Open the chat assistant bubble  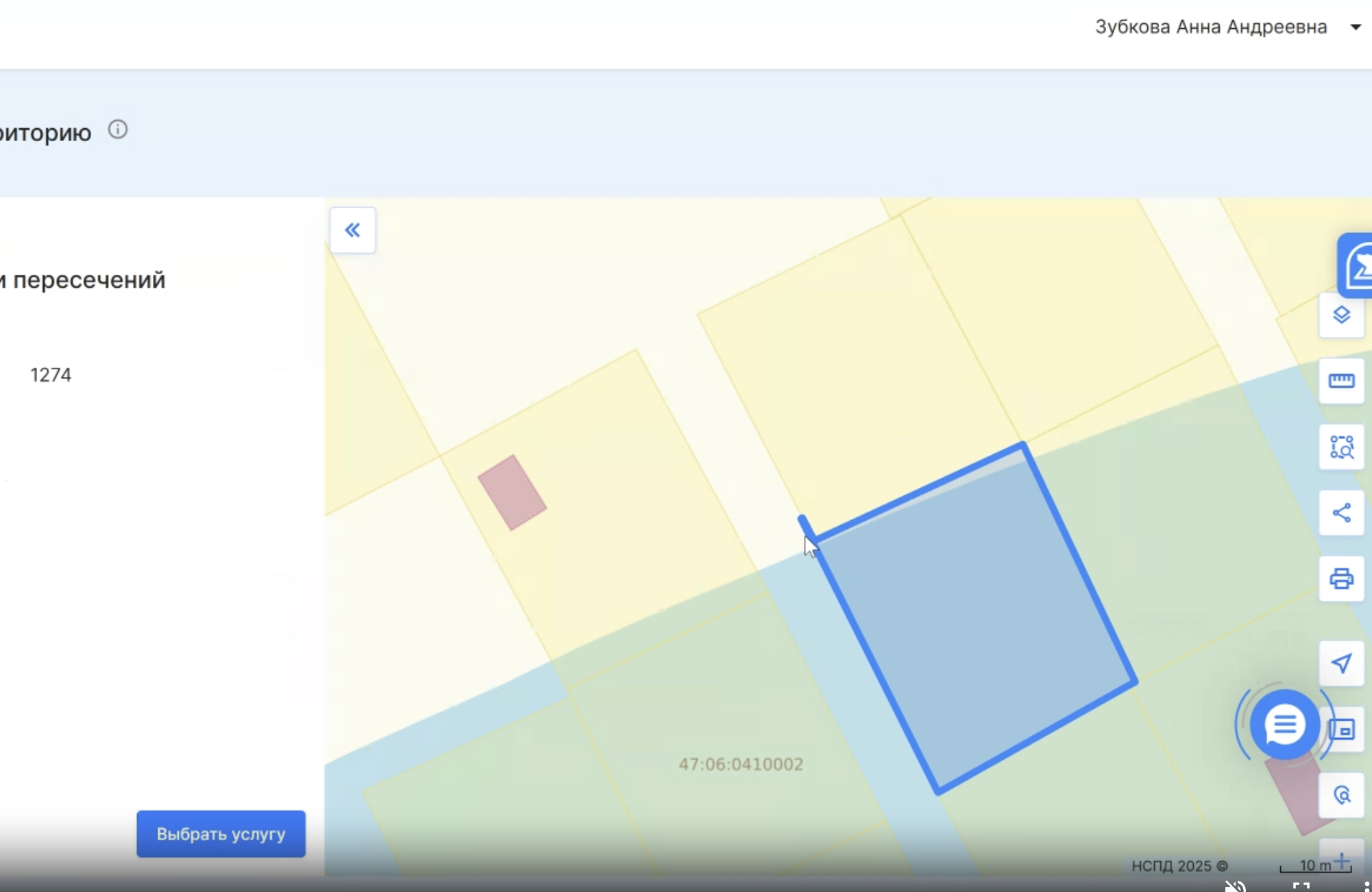(1284, 725)
